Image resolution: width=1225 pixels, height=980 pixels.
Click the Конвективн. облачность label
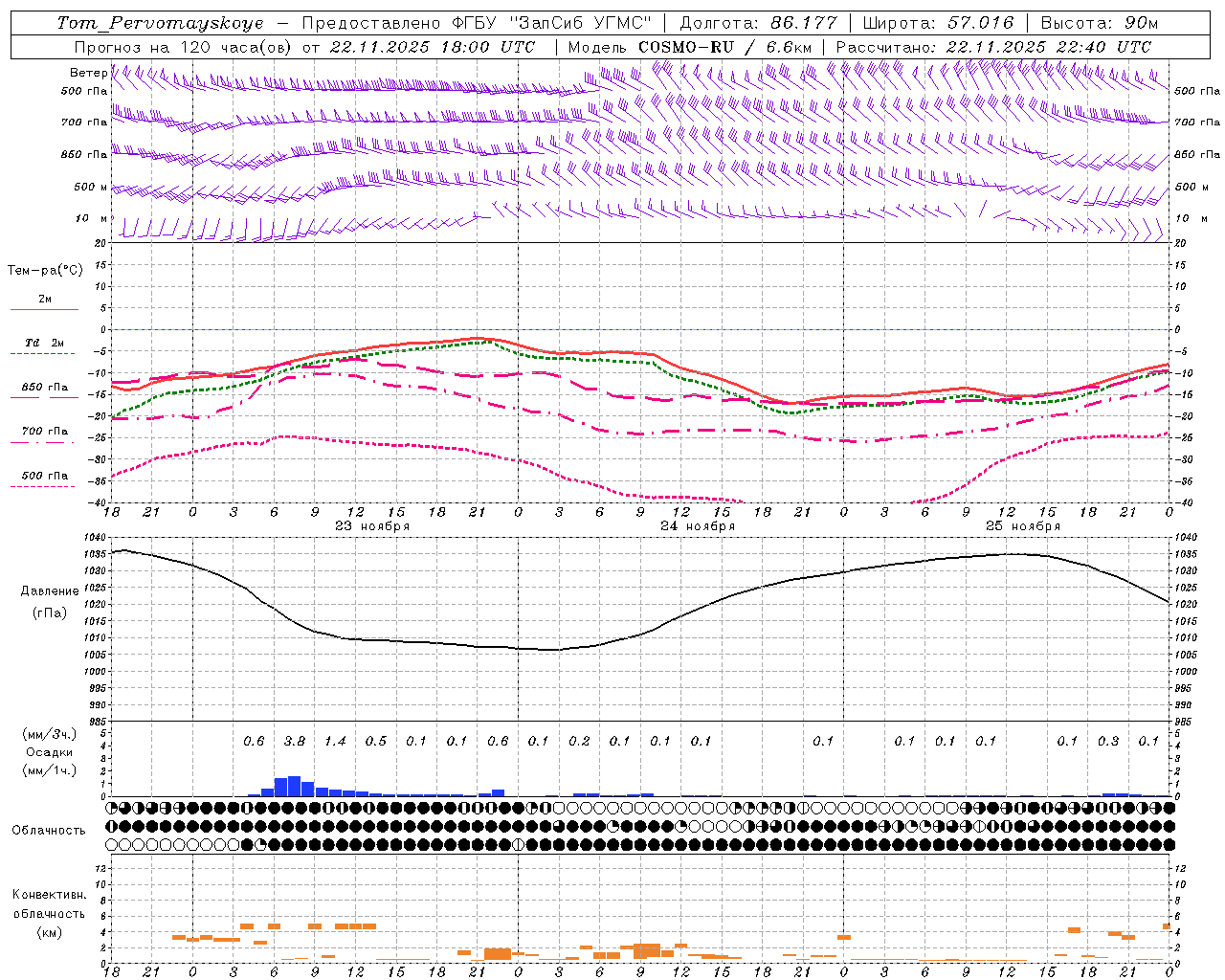point(49,913)
